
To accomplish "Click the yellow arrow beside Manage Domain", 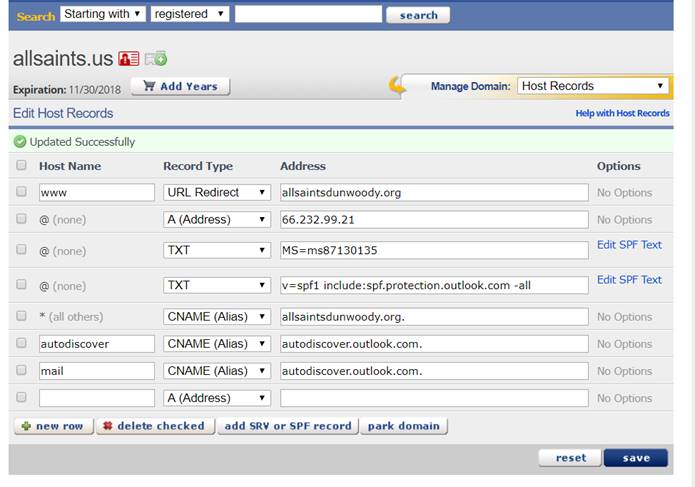I will 397,86.
